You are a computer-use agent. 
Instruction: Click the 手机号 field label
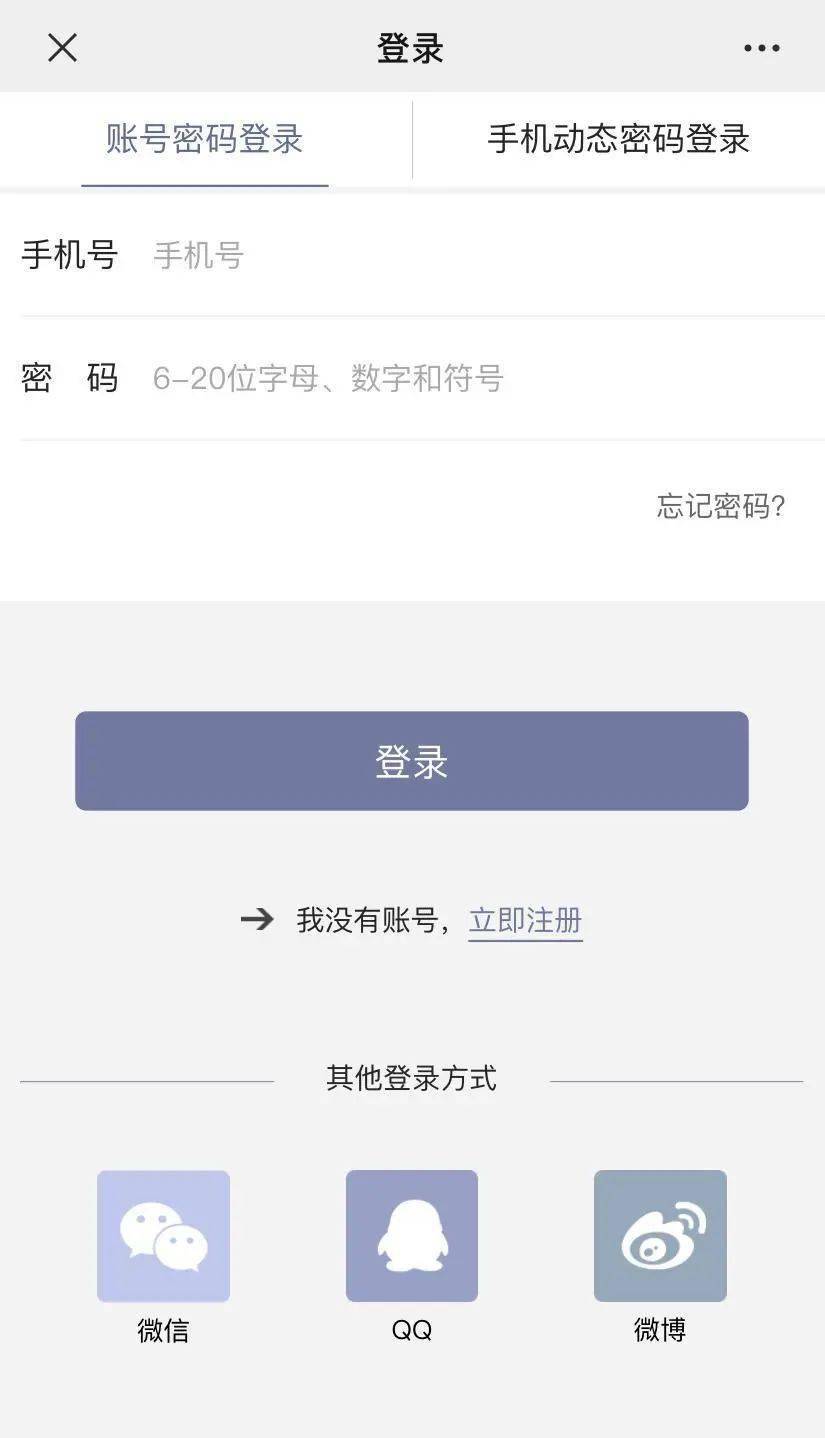click(x=70, y=256)
